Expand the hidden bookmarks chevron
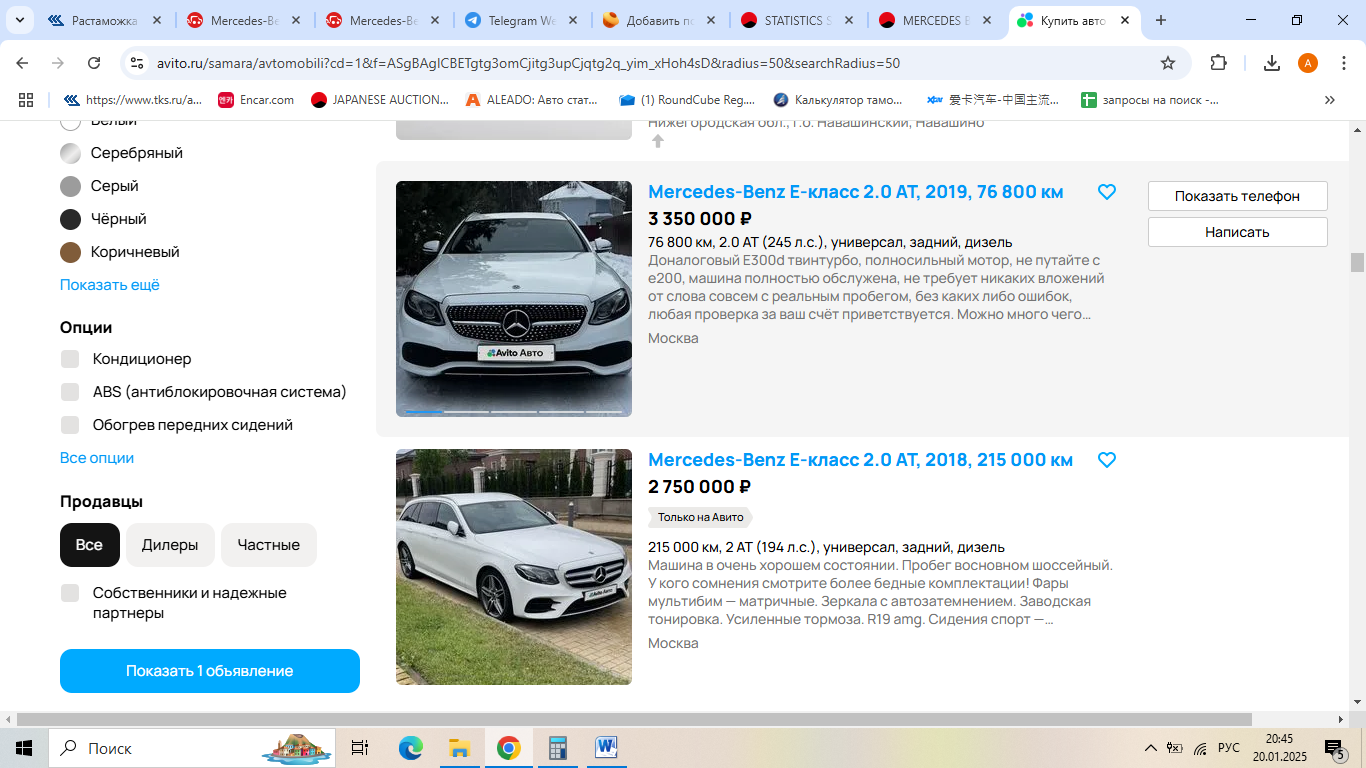 pyautogui.click(x=1330, y=100)
